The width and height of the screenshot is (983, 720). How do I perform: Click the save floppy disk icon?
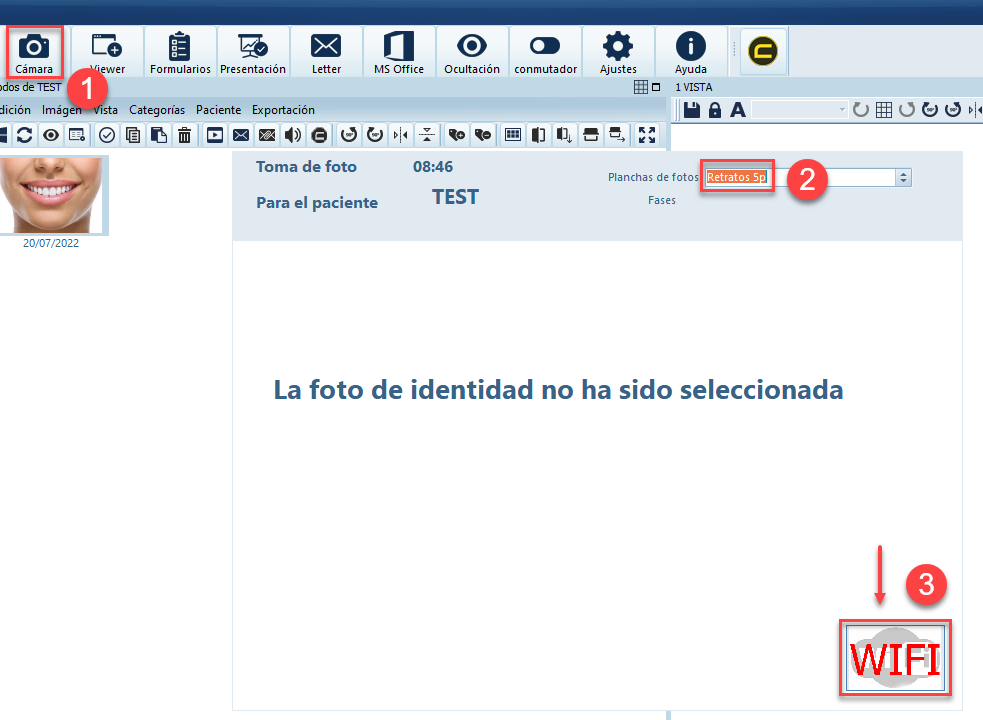[692, 110]
